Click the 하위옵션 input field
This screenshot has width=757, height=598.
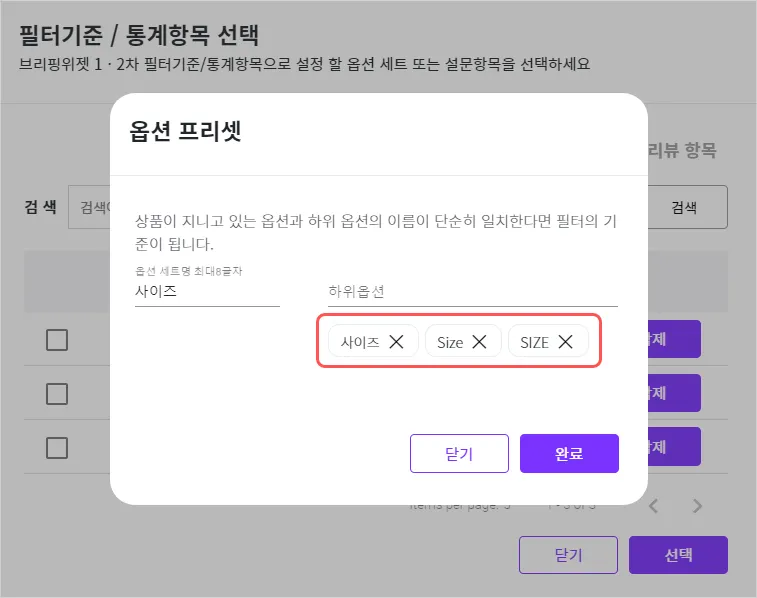pos(472,292)
